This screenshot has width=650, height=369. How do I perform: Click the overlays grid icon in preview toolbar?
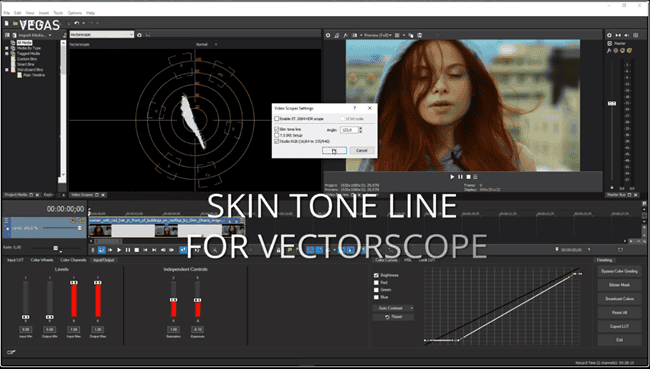398,35
